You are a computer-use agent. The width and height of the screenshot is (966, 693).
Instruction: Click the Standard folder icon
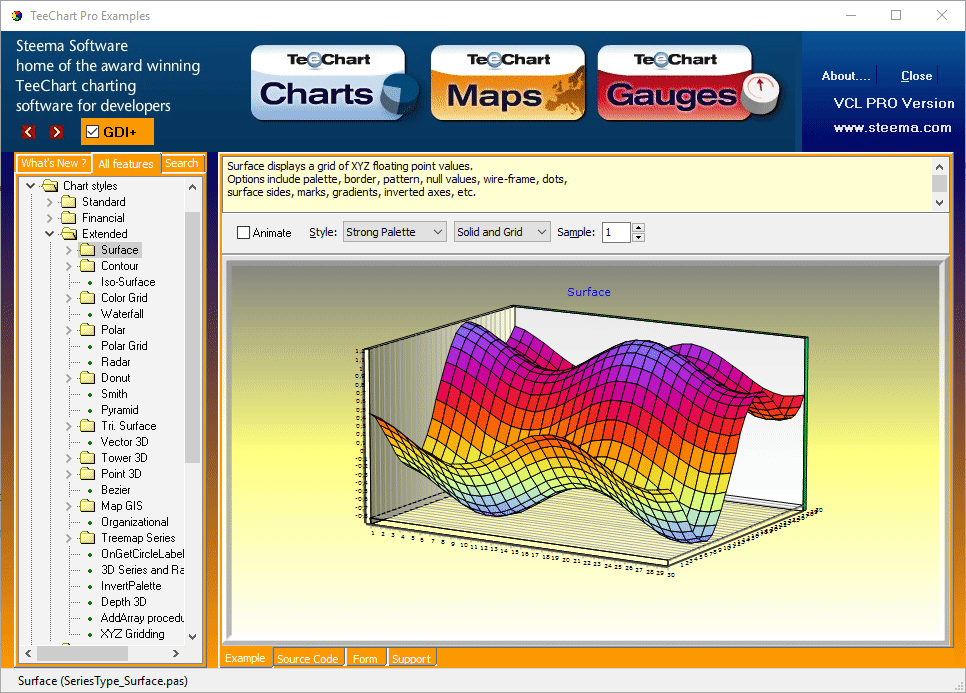click(x=68, y=201)
